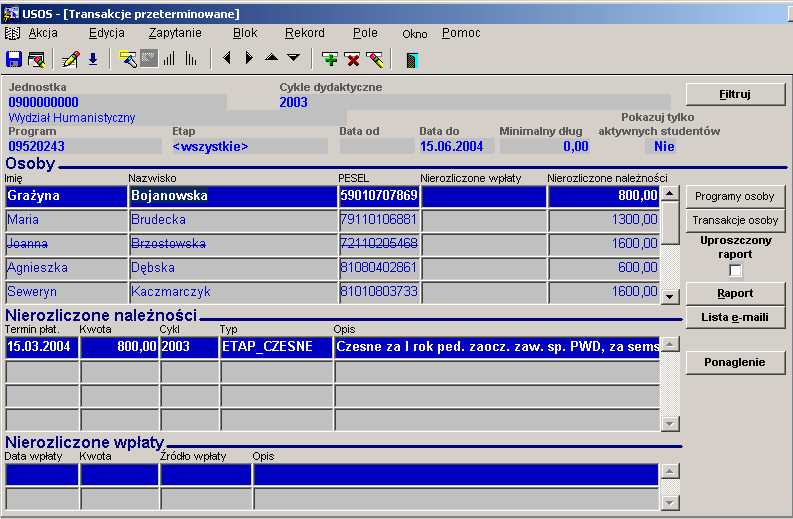
Task: Tick the Uproszczony raport checkbox
Action: pos(735,270)
